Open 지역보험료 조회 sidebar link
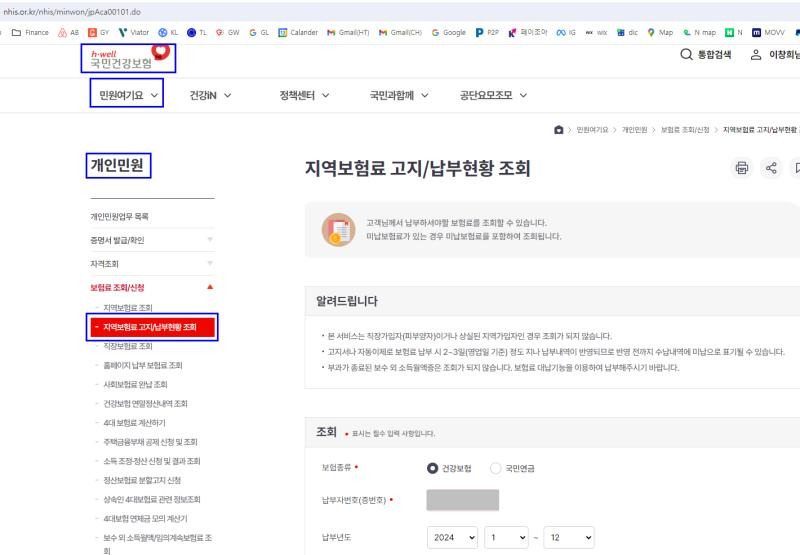The image size is (800, 555). [x=128, y=308]
